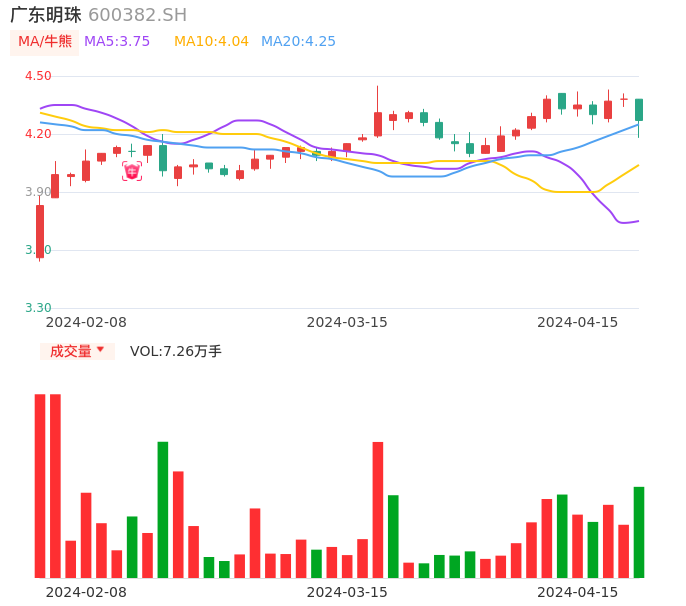The width and height of the screenshot is (686, 606).
Task: Click the bull (牛) marker icon on chart
Action: click(x=132, y=171)
